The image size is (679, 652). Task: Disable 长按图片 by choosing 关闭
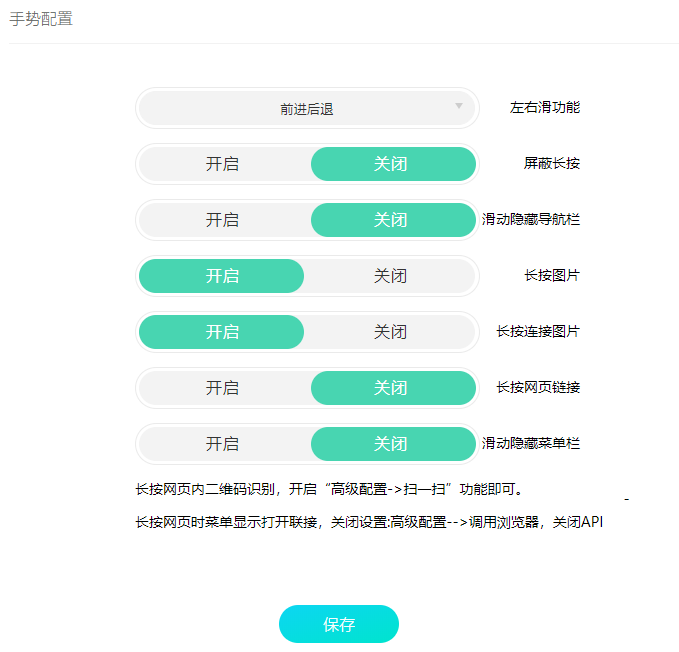pyautogui.click(x=390, y=276)
